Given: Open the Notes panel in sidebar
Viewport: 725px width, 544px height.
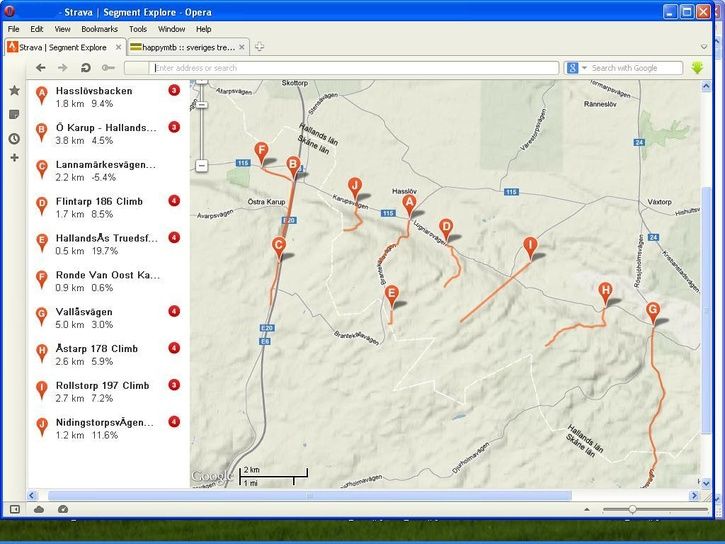Looking at the screenshot, I should coord(14,114).
